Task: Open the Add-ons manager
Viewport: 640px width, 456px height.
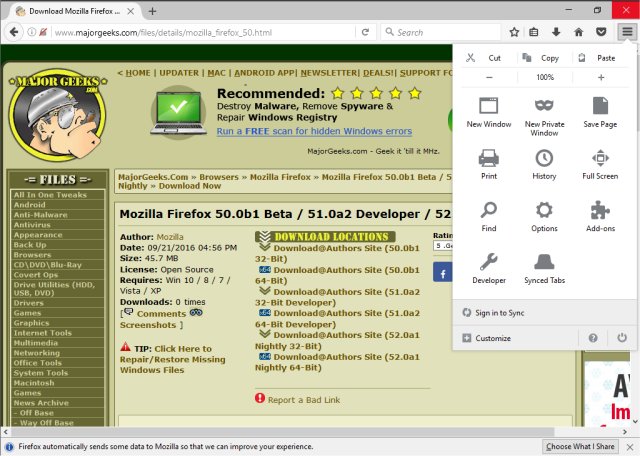Action: click(600, 217)
